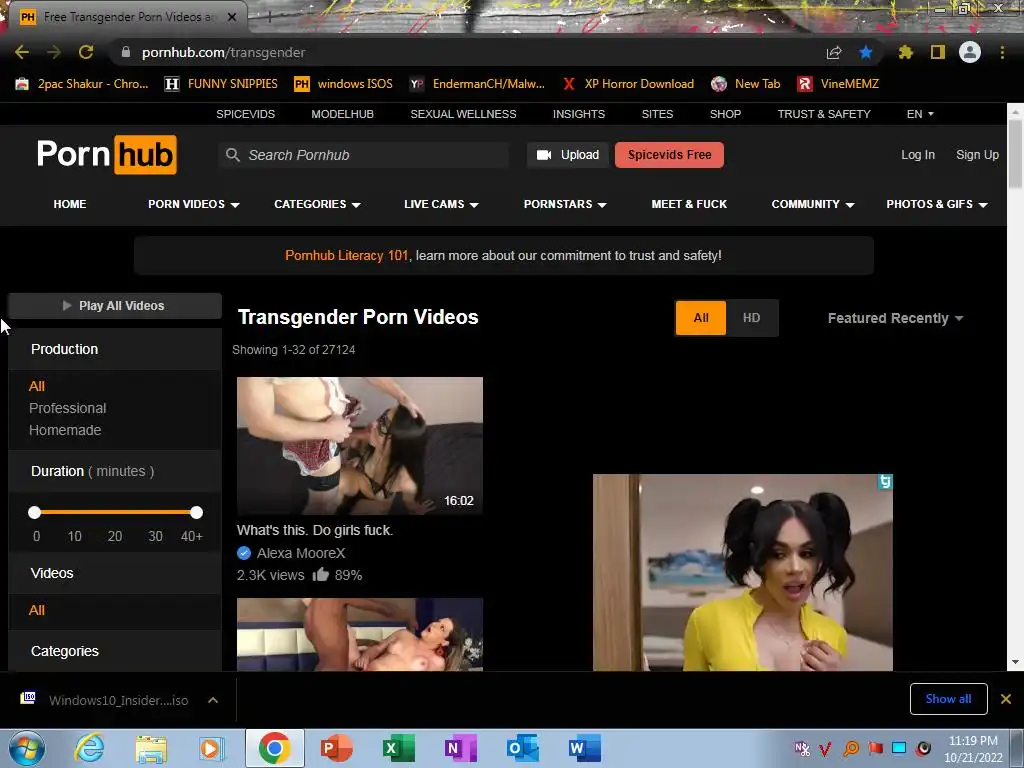Open the 2pac Shakur bookmark
The width and height of the screenshot is (1024, 768).
click(82, 84)
